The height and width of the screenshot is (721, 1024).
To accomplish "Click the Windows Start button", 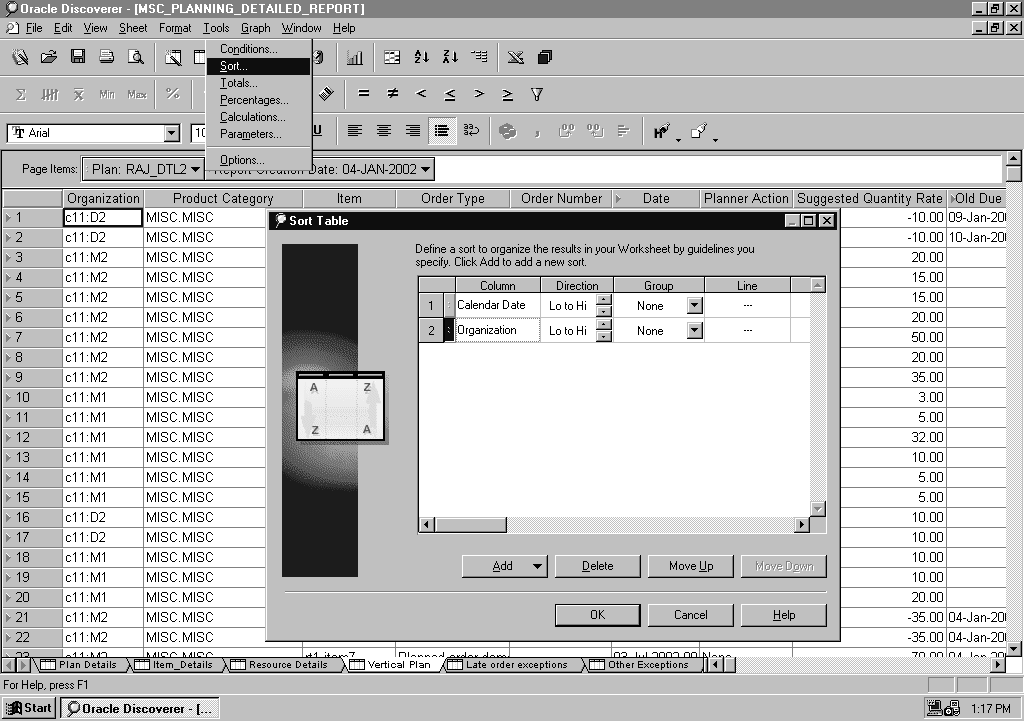I will [29, 708].
